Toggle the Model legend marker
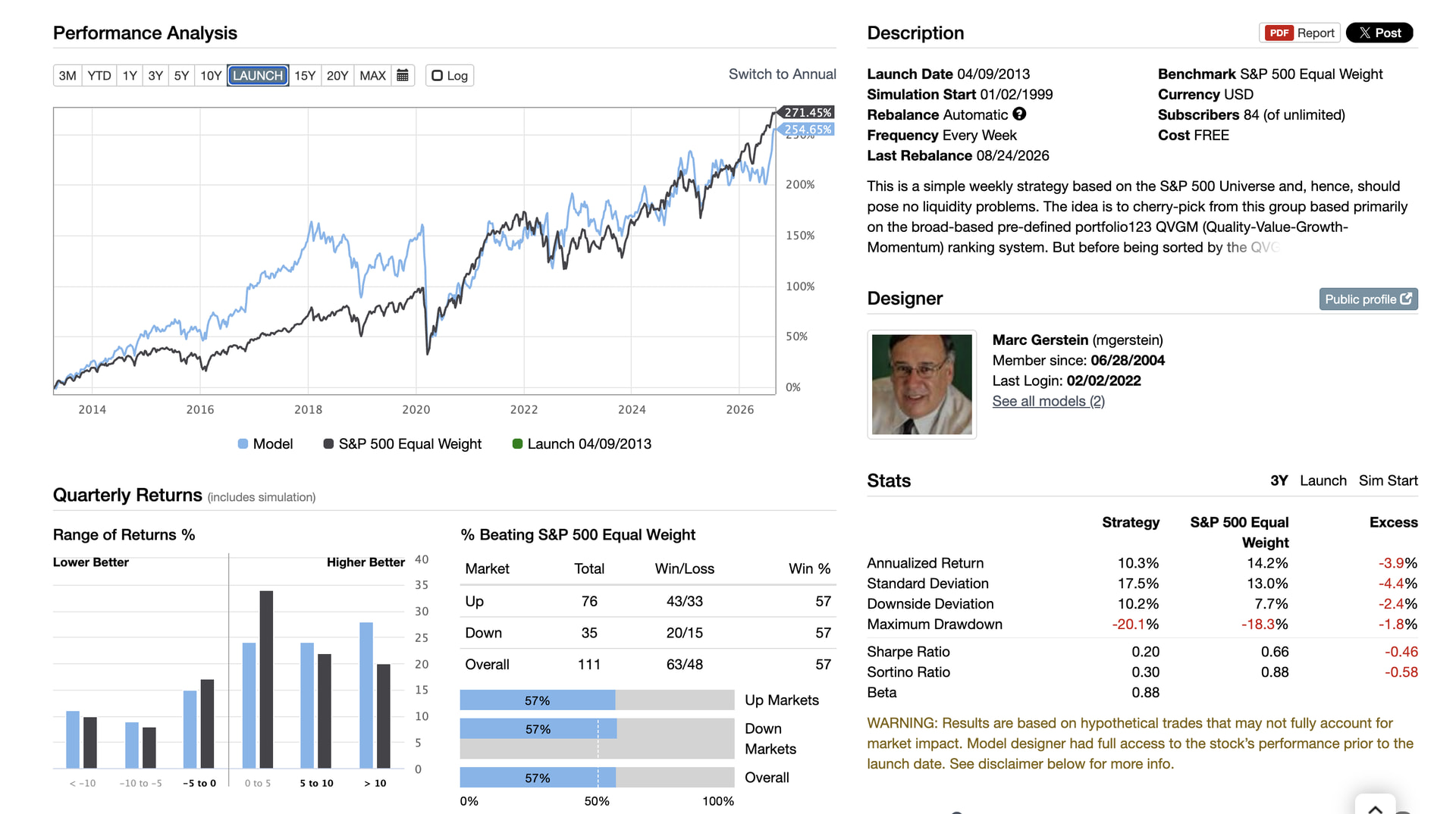 (243, 444)
